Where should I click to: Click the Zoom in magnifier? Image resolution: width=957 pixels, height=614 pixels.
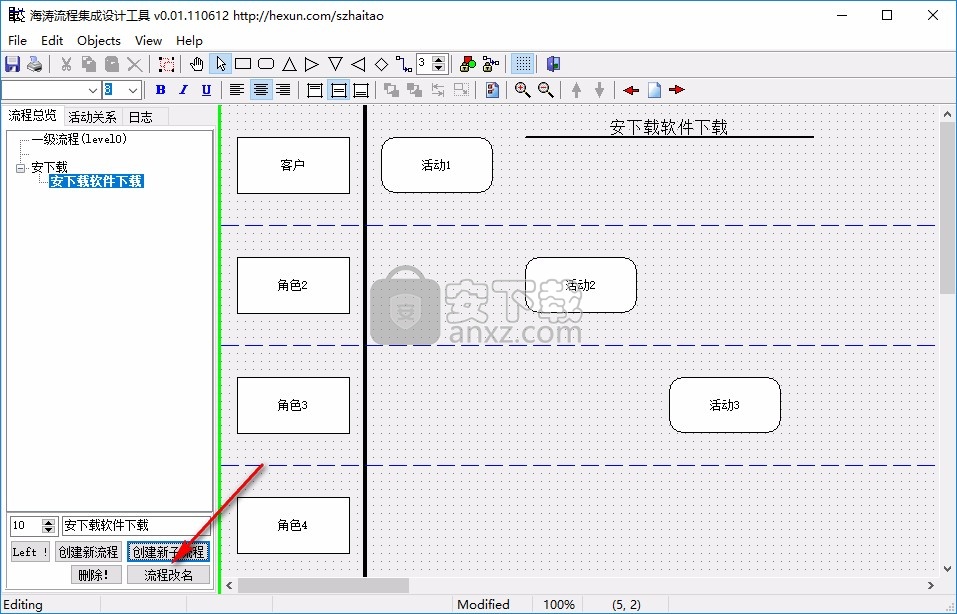(x=522, y=90)
